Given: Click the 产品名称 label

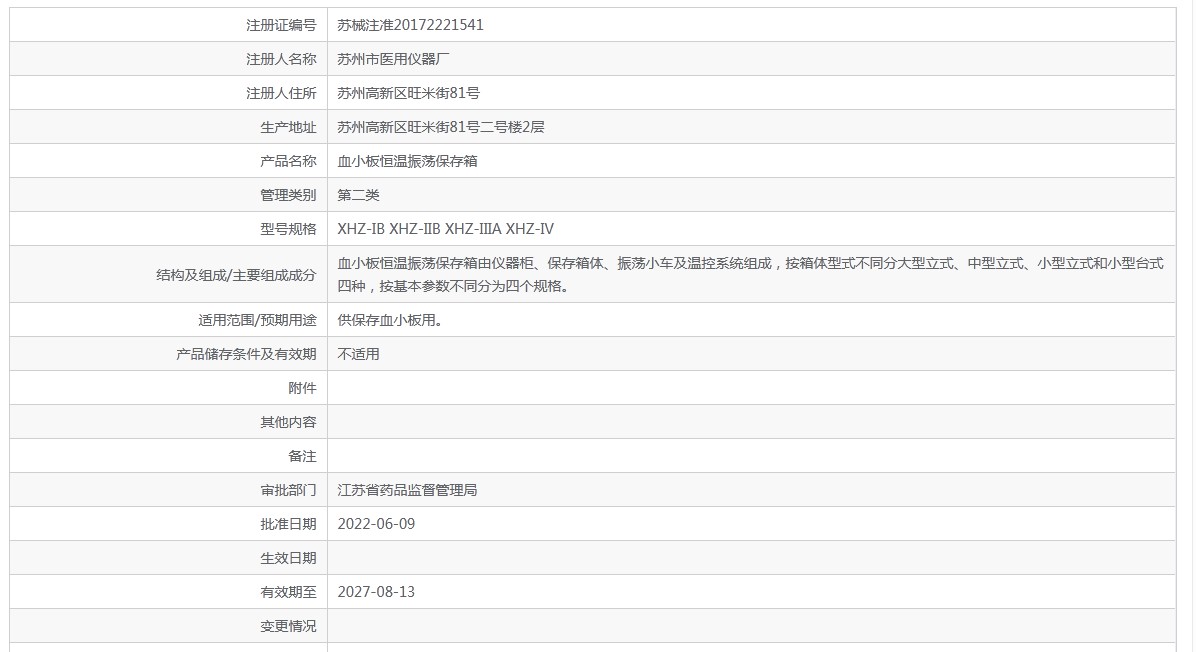Looking at the screenshot, I should click(288, 161).
